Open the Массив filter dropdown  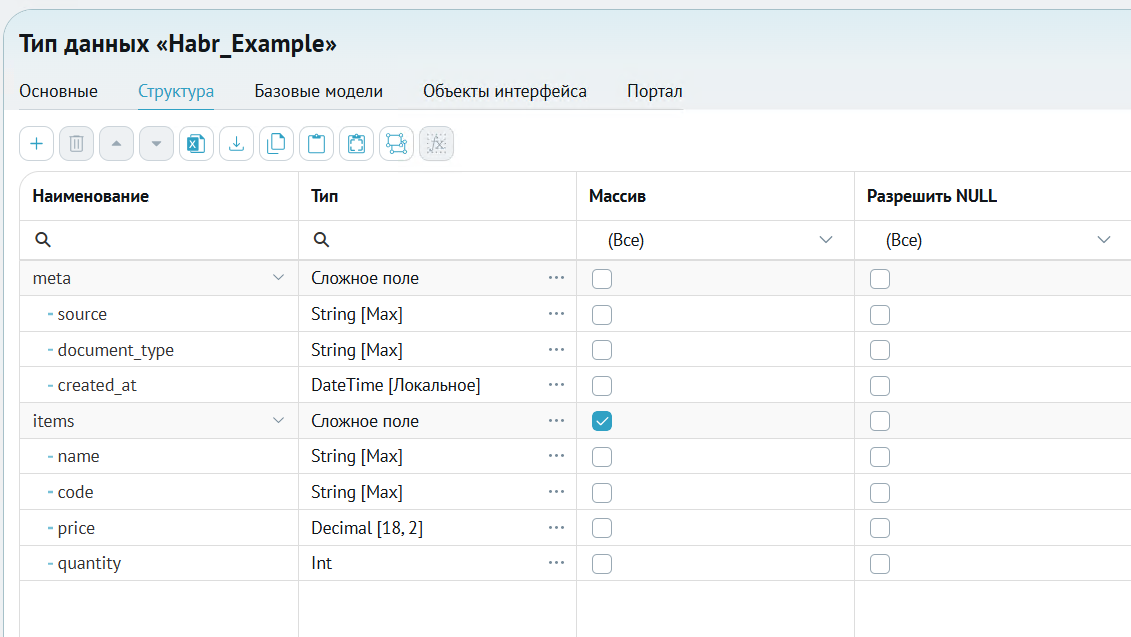tap(716, 240)
